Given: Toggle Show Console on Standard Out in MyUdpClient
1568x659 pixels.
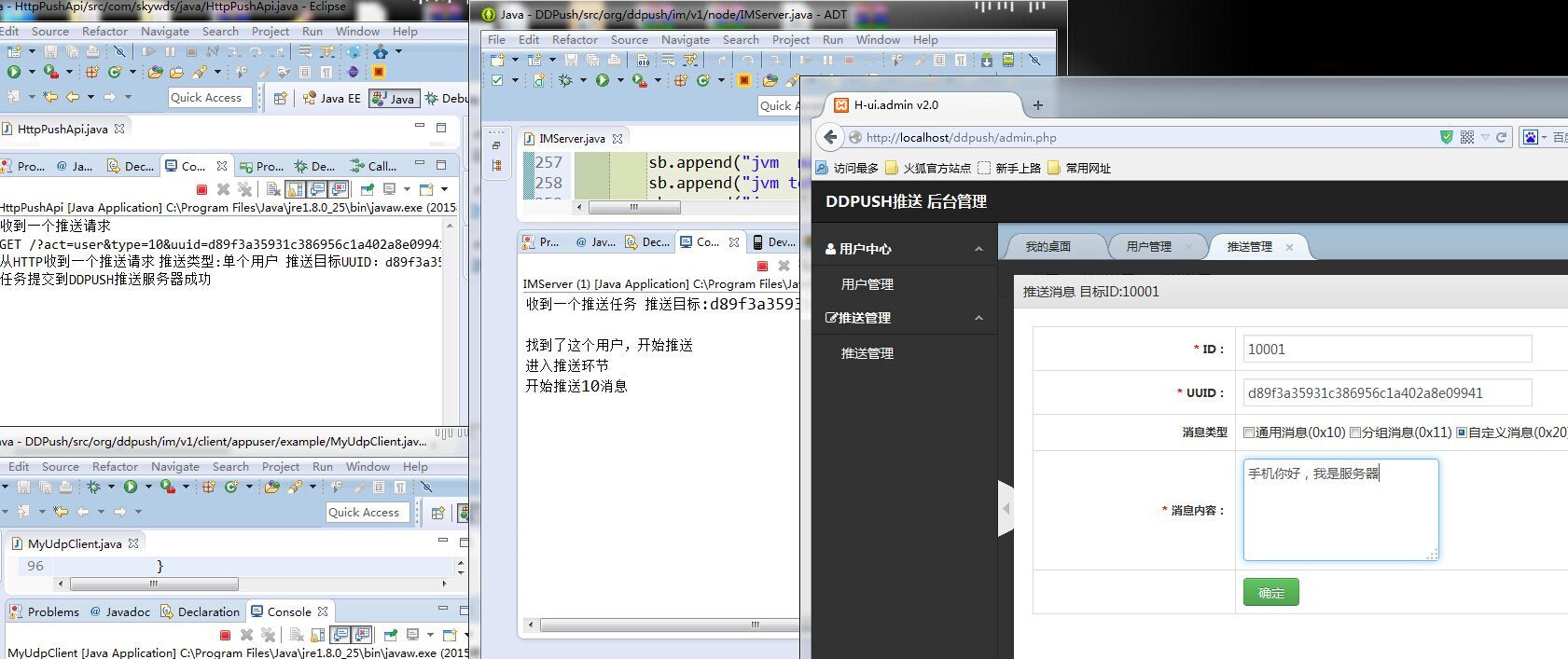Looking at the screenshot, I should [340, 635].
